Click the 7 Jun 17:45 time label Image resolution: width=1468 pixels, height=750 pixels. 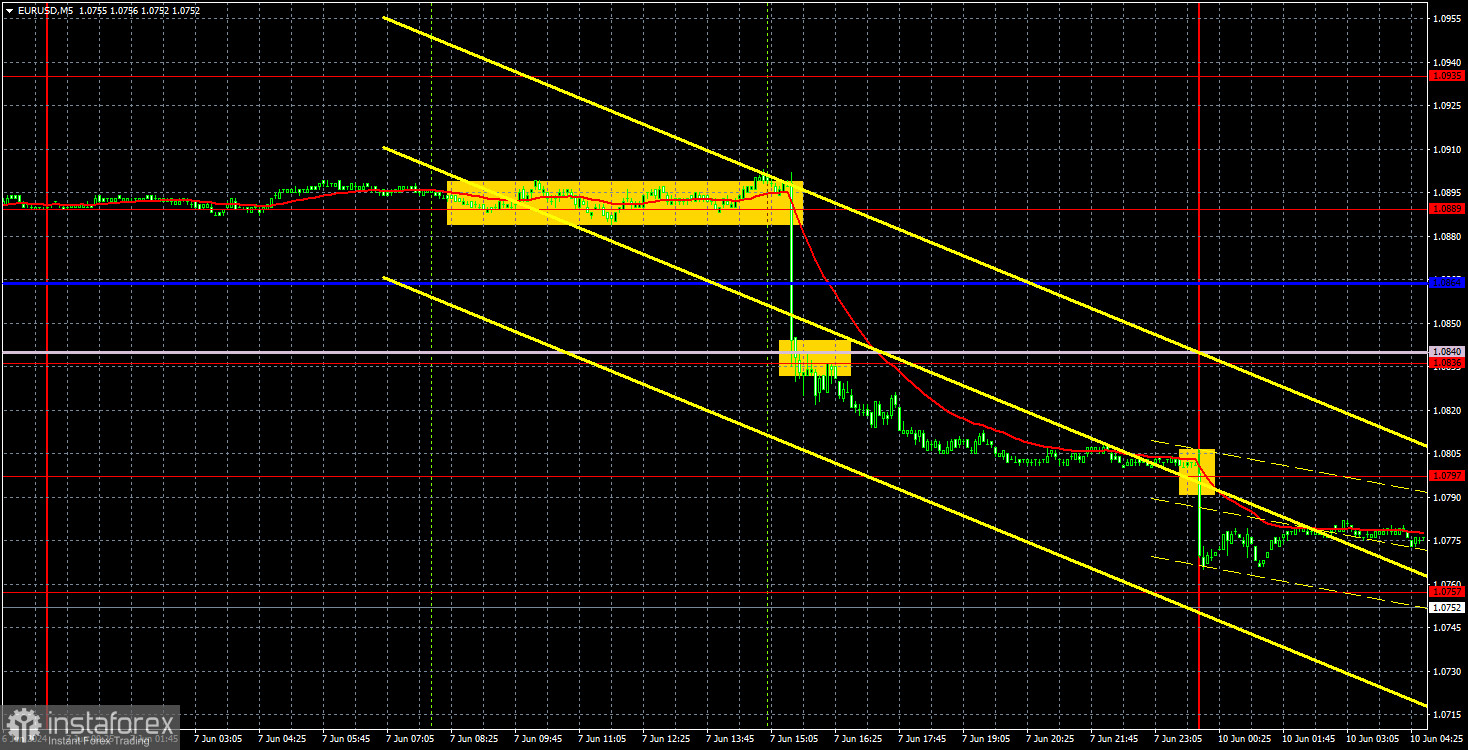[922, 739]
